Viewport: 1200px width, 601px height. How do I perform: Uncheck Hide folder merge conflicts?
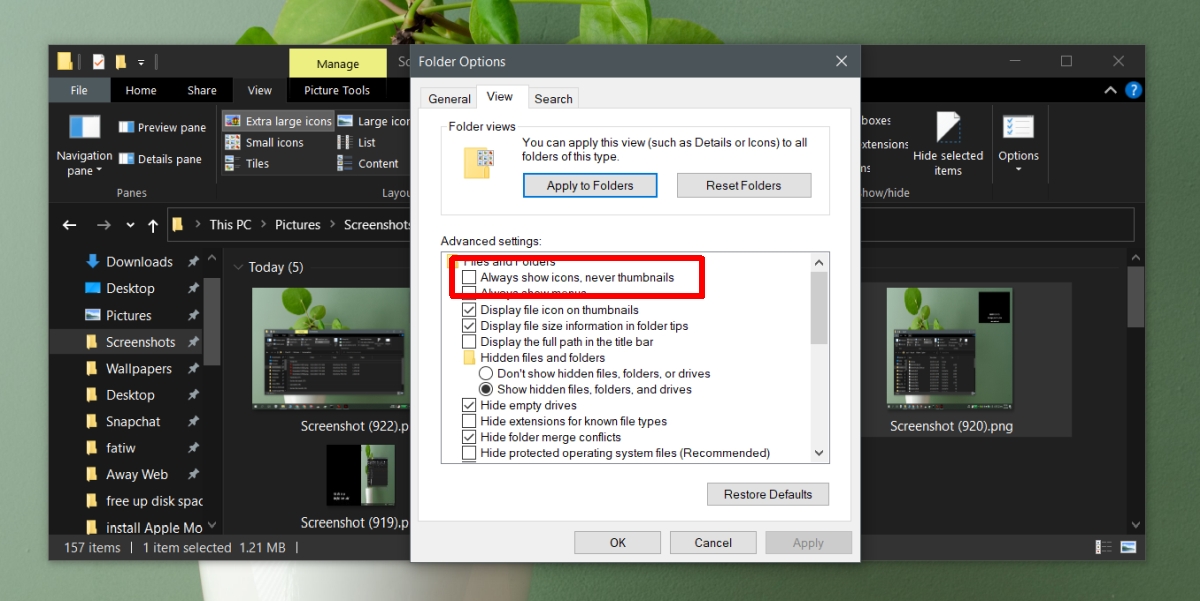469,437
